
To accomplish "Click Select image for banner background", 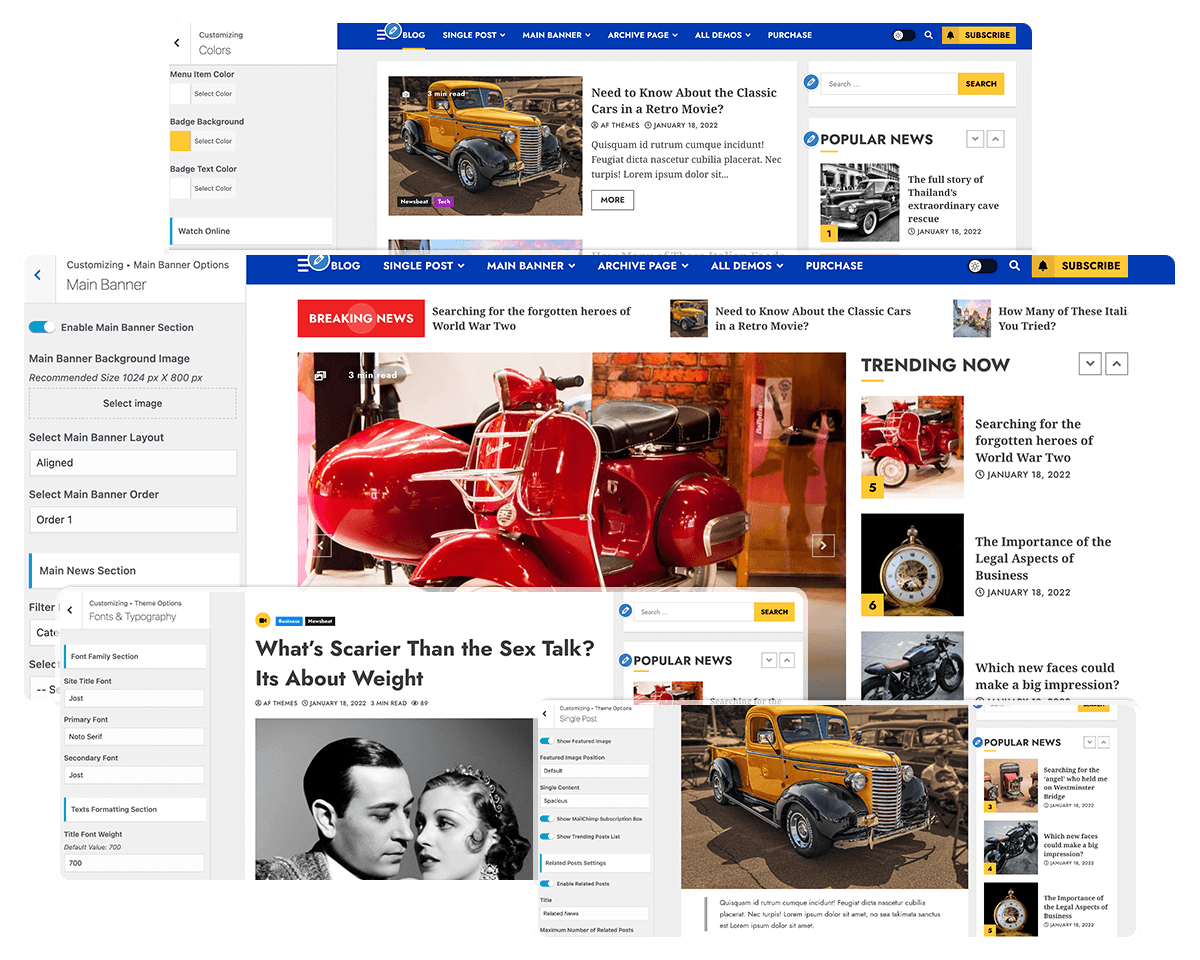I will (133, 403).
